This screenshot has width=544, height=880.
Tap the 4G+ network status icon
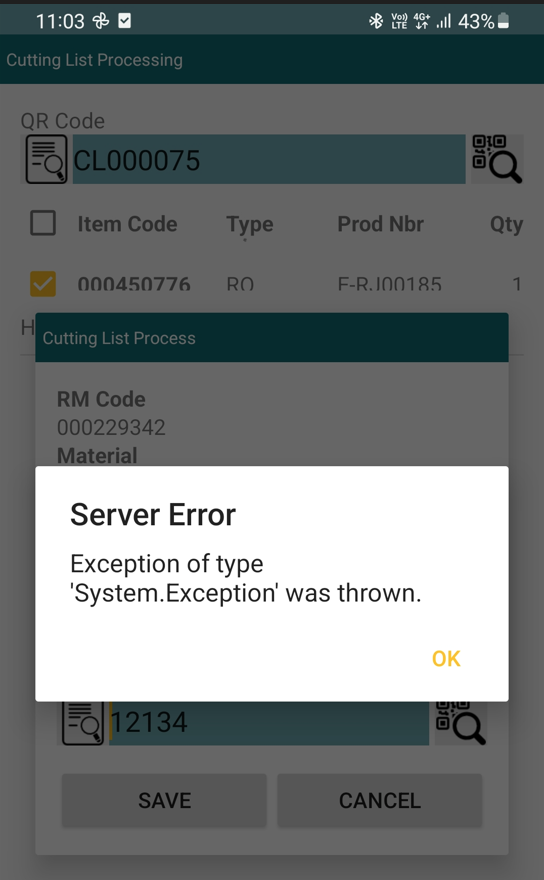(422, 21)
